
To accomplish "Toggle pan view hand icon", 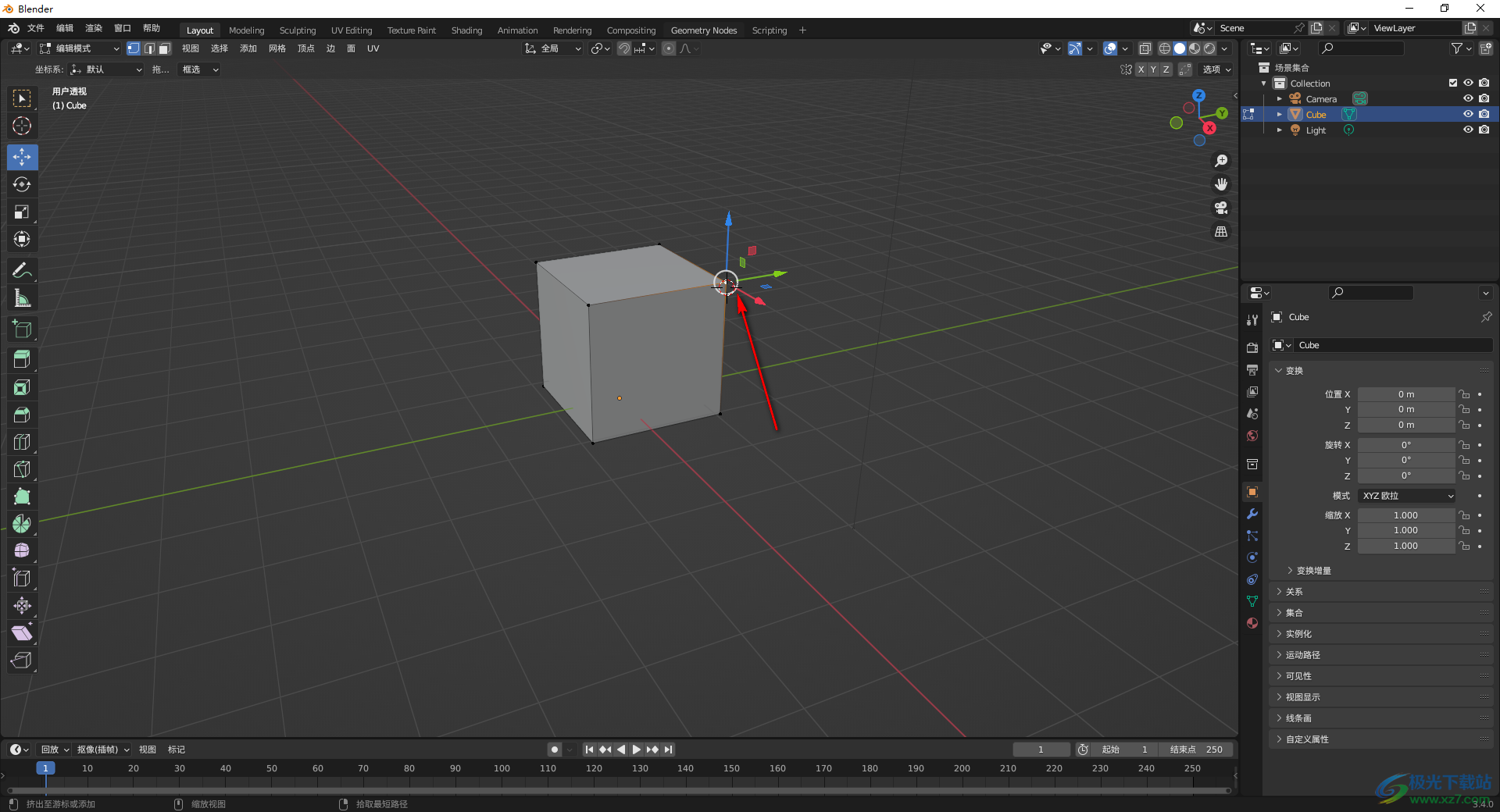I will click(x=1221, y=184).
